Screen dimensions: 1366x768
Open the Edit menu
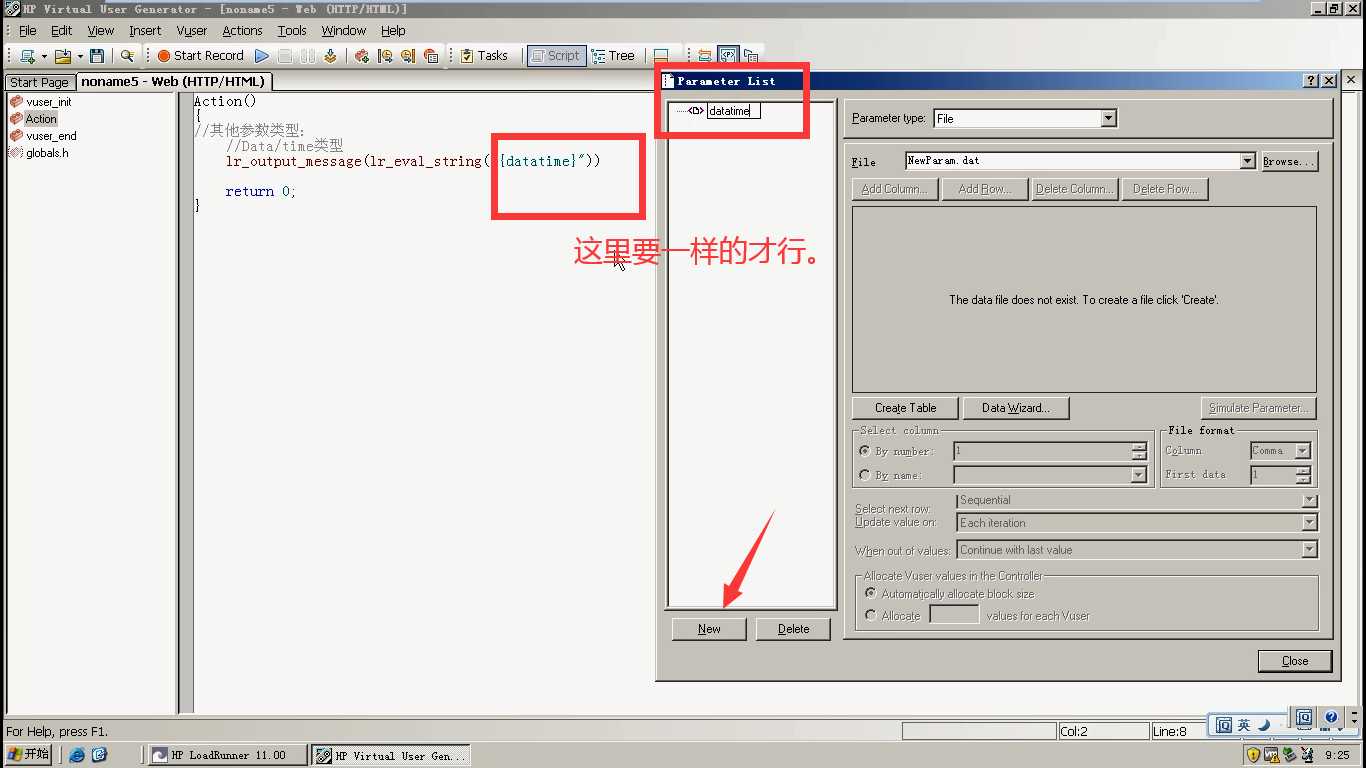62,31
